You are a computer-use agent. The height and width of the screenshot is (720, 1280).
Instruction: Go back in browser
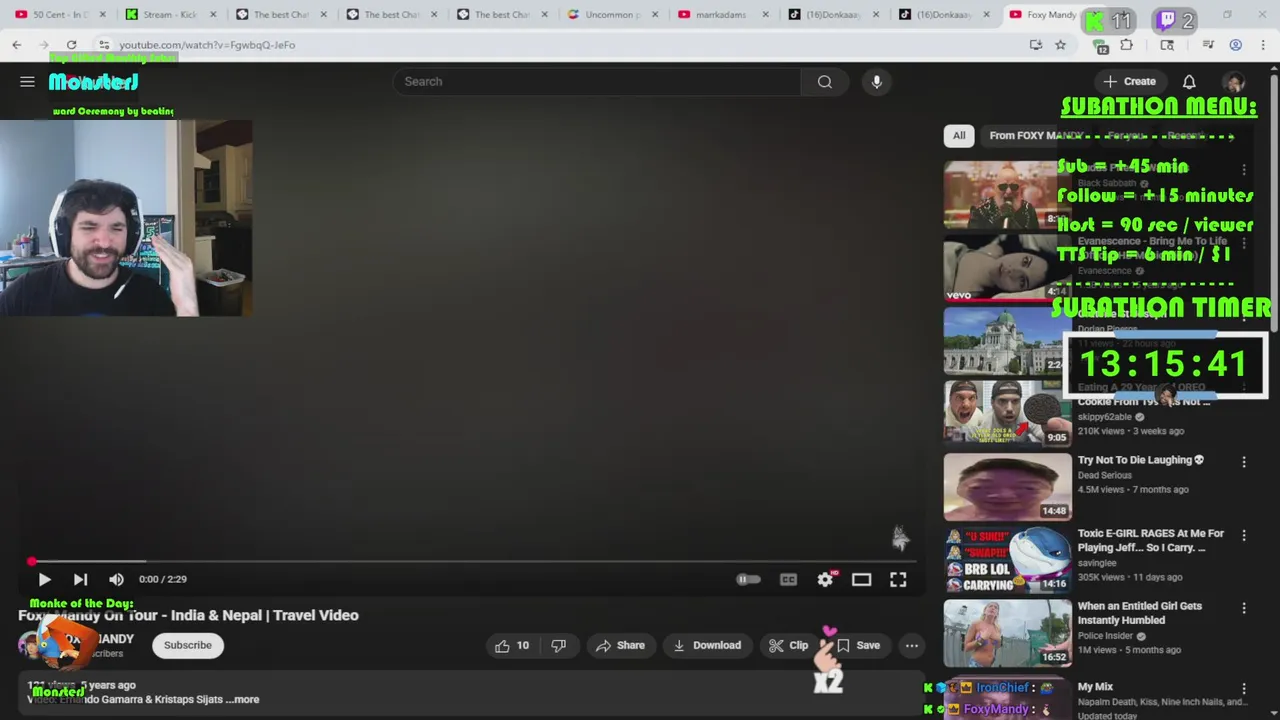coord(17,45)
